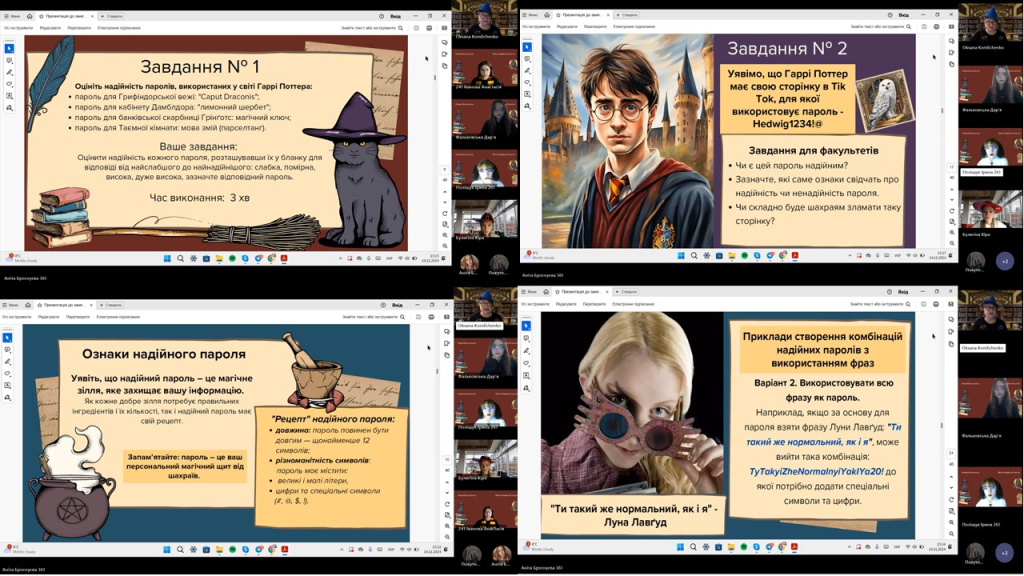Select the arrow tool in Завдання № 2 window
This screenshot has width=1024, height=576.
527,47
